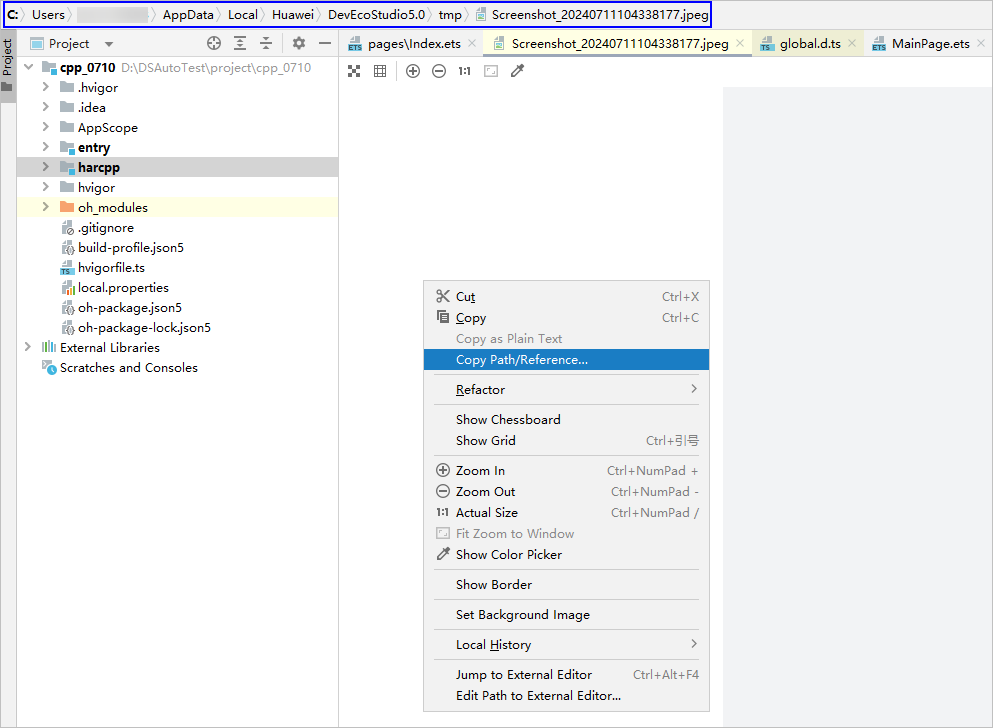Click the locate target icon in Project panel
Viewport: 993px width, 728px height.
click(213, 43)
